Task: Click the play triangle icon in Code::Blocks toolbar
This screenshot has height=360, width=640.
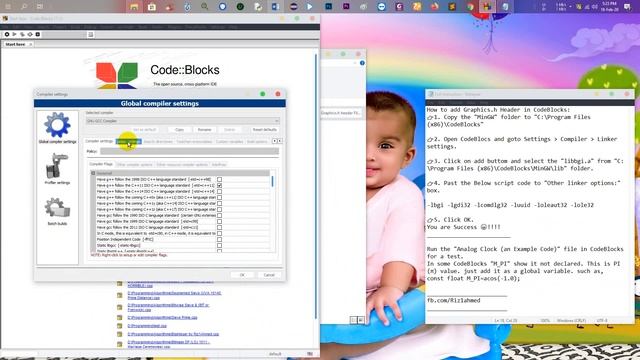Action: [x=14, y=35]
